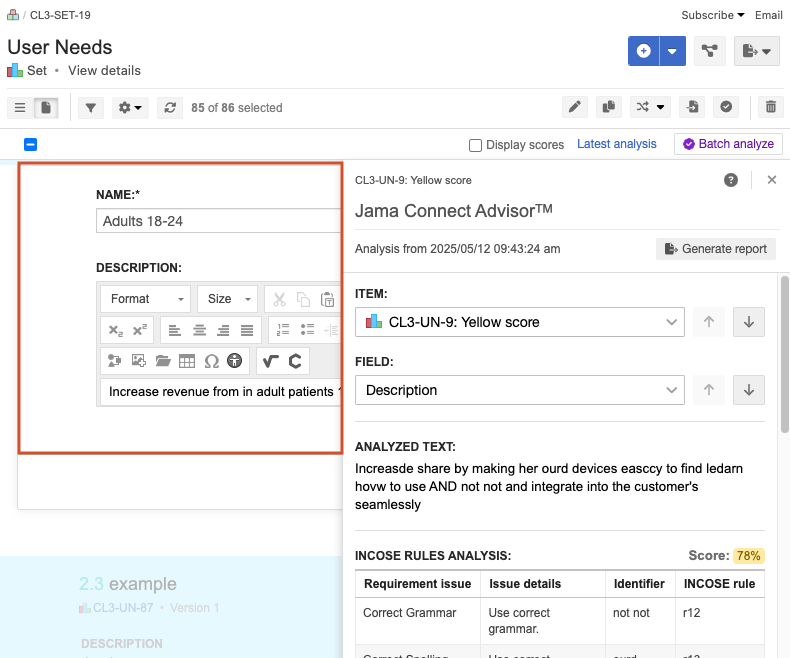Open the FIELD Description dropdown
The height and width of the screenshot is (658, 790).
click(519, 390)
